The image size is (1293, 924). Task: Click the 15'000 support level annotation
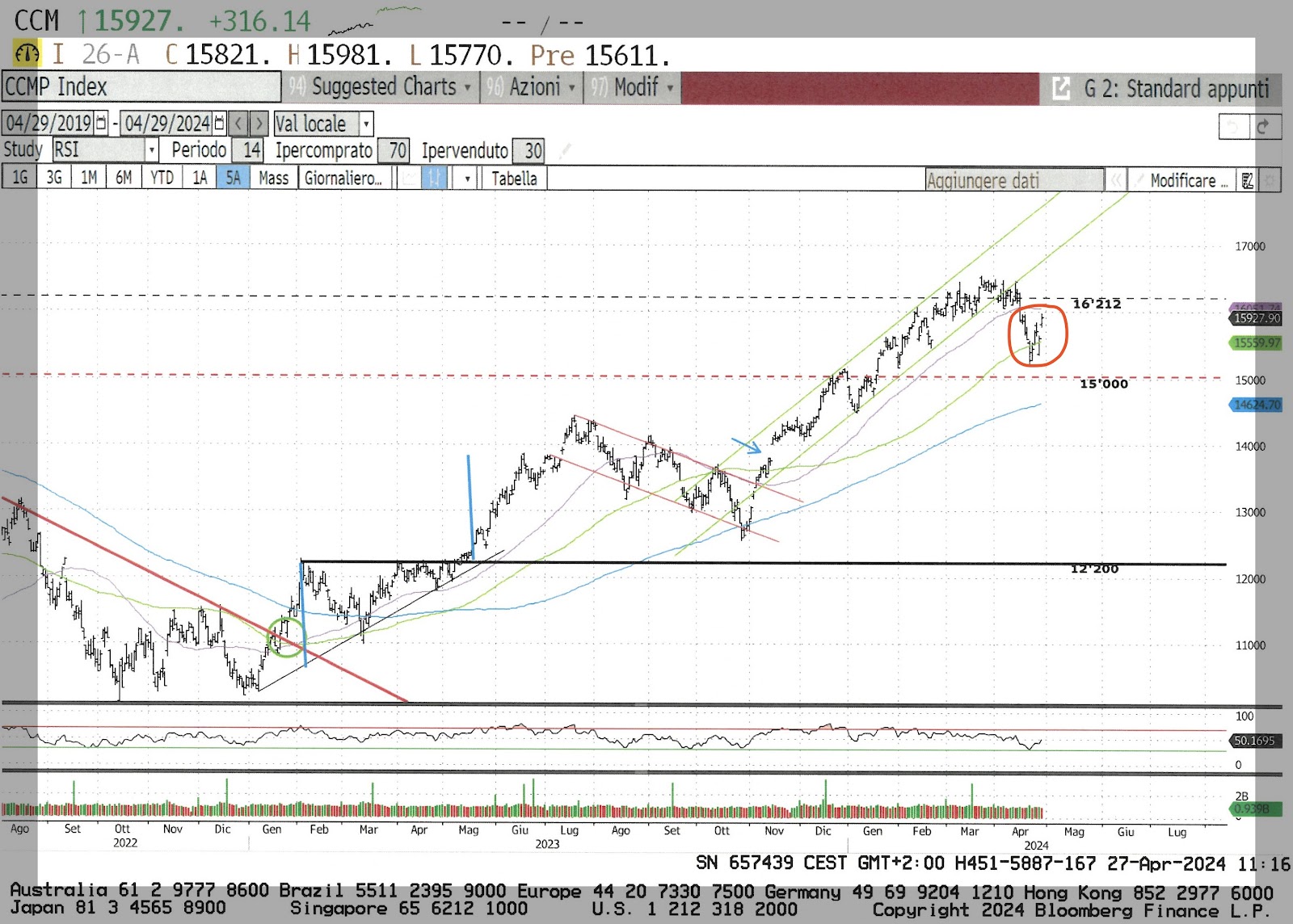click(1104, 384)
